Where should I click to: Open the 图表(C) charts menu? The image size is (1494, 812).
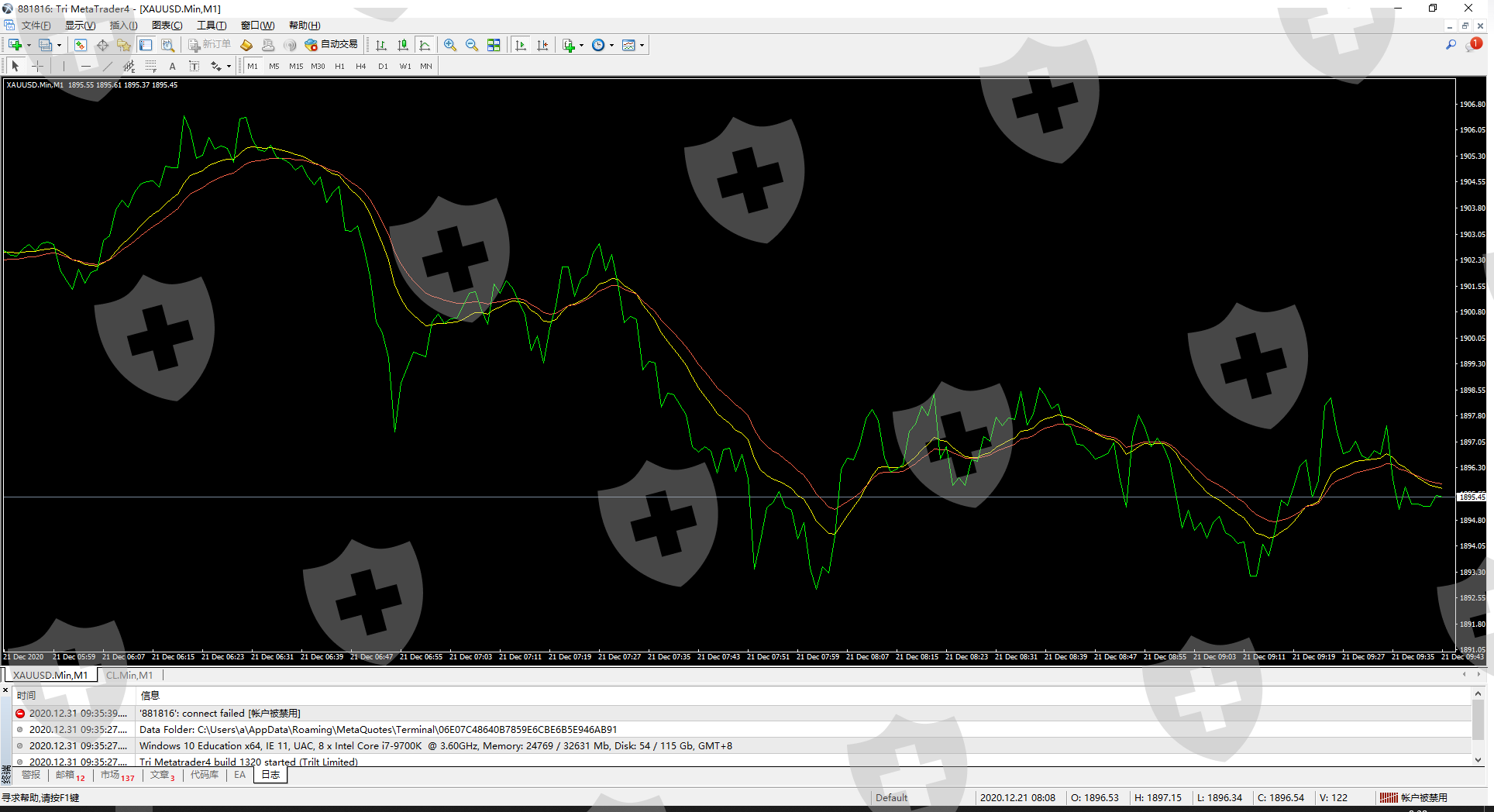(167, 26)
